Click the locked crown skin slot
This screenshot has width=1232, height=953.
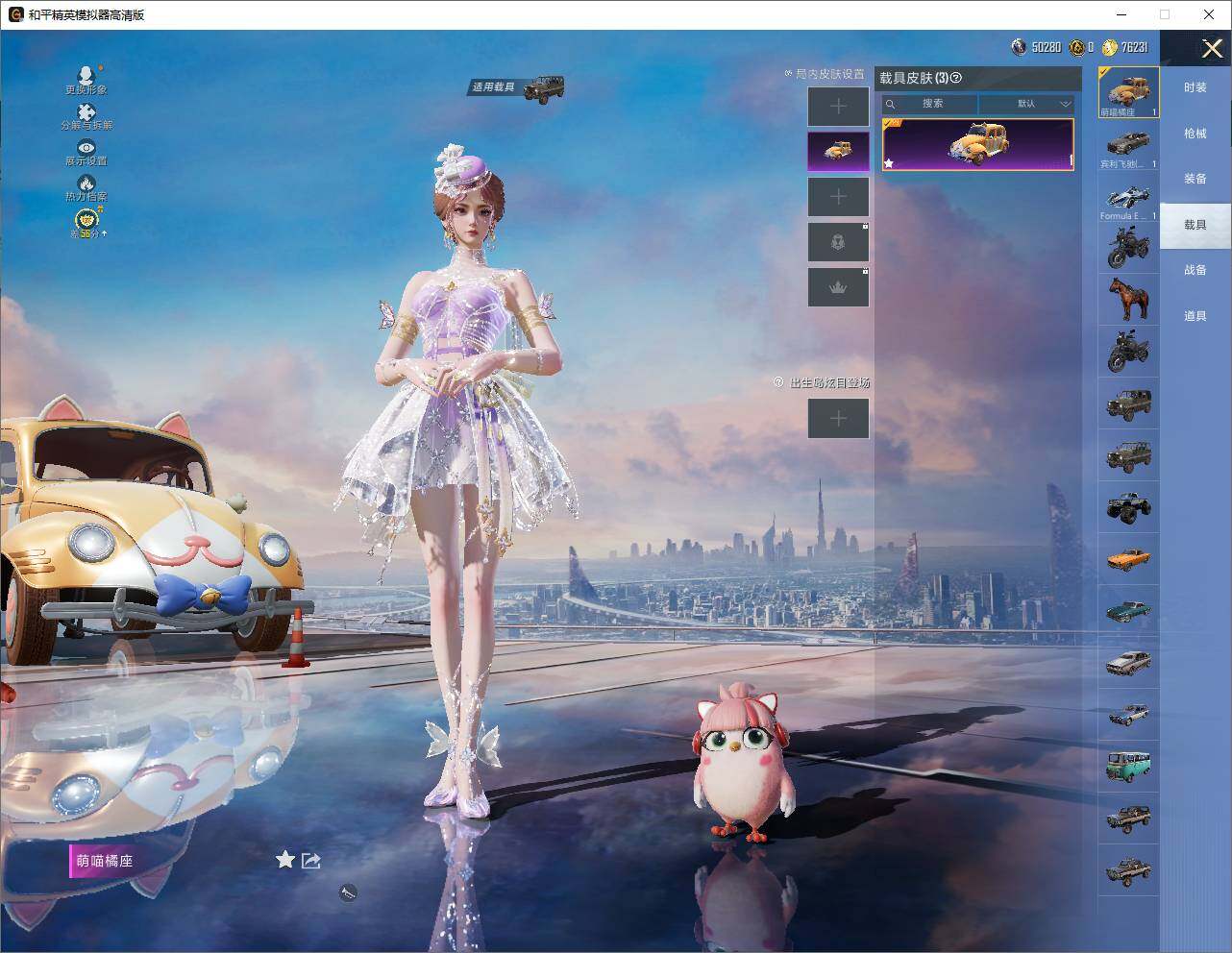[x=838, y=287]
